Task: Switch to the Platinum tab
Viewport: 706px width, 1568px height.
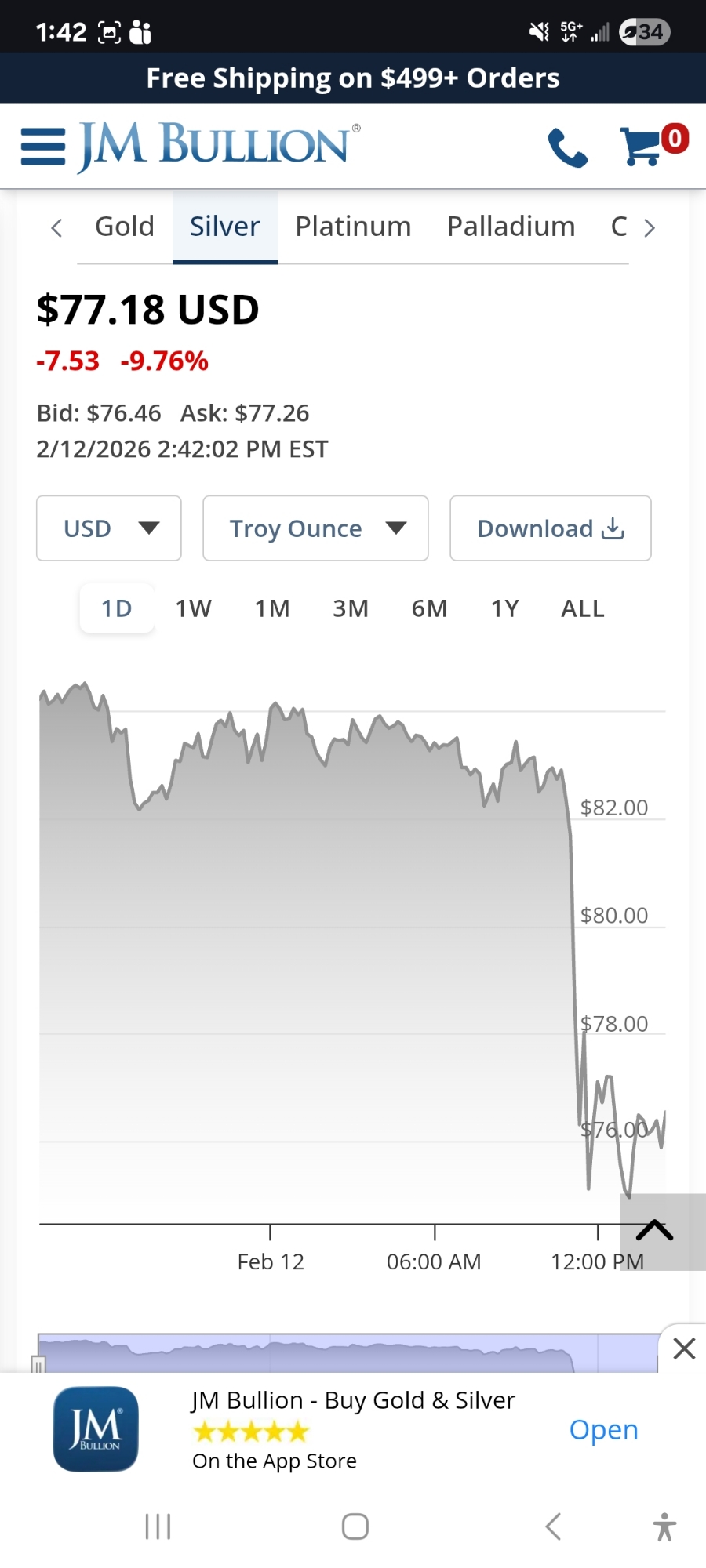Action: click(353, 227)
